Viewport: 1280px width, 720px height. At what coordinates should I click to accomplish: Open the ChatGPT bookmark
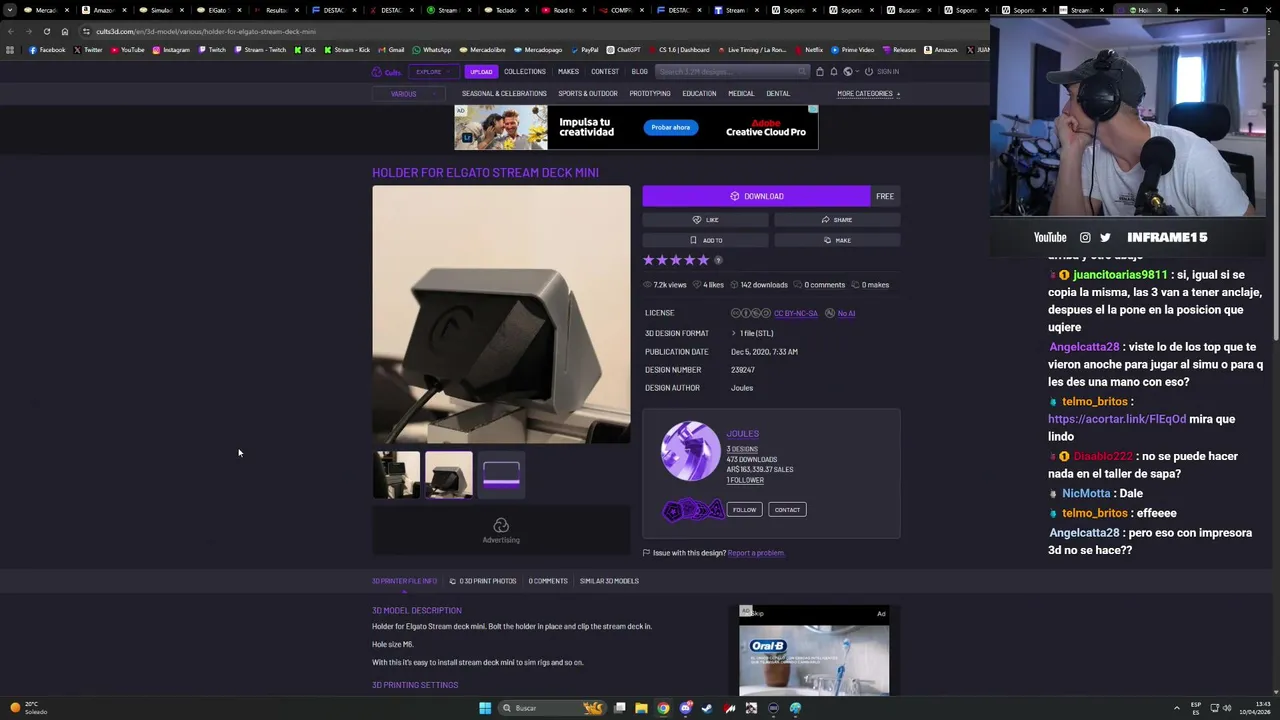pos(624,50)
